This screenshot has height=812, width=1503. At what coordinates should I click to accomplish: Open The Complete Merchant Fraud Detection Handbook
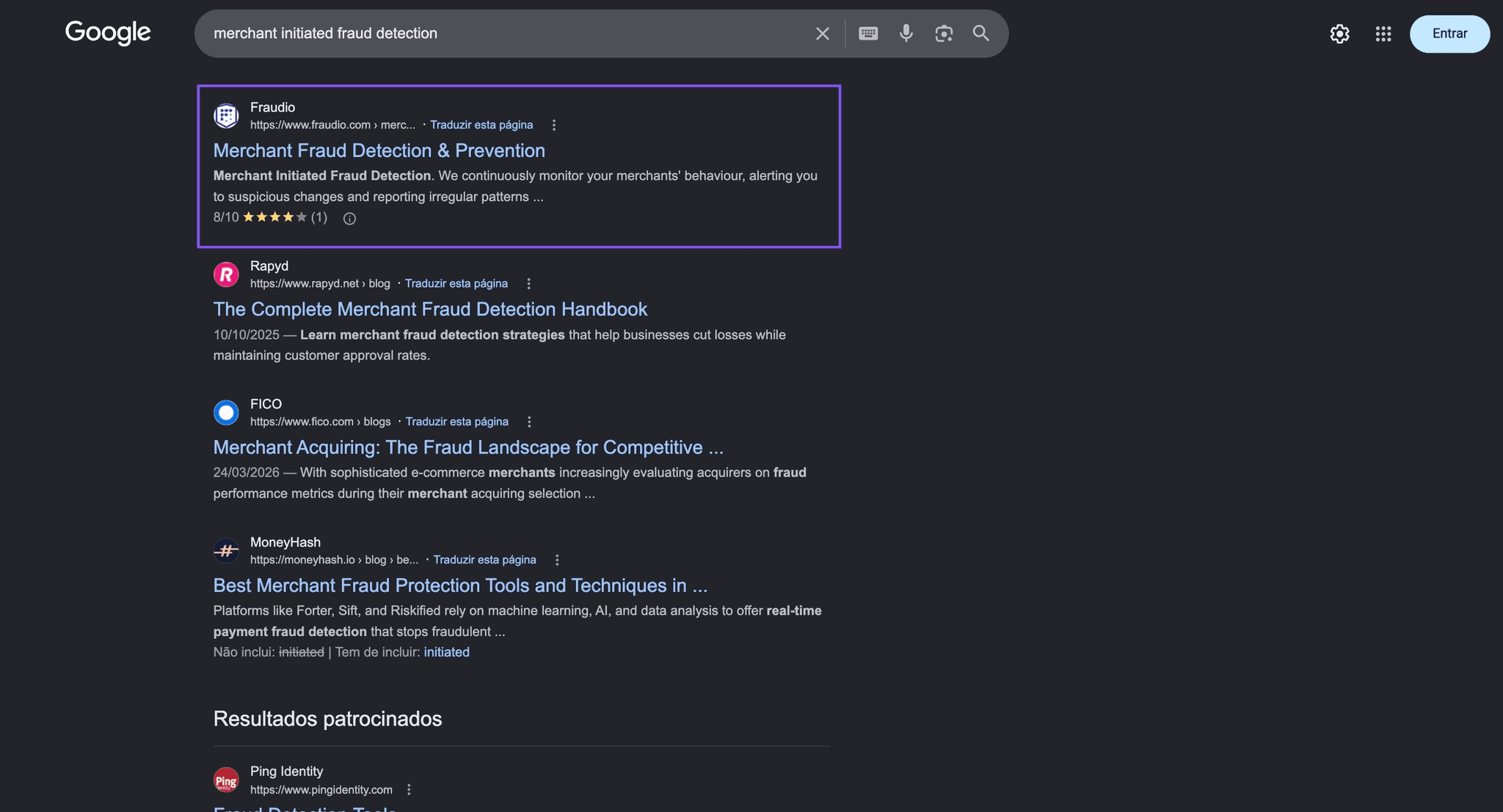[430, 309]
